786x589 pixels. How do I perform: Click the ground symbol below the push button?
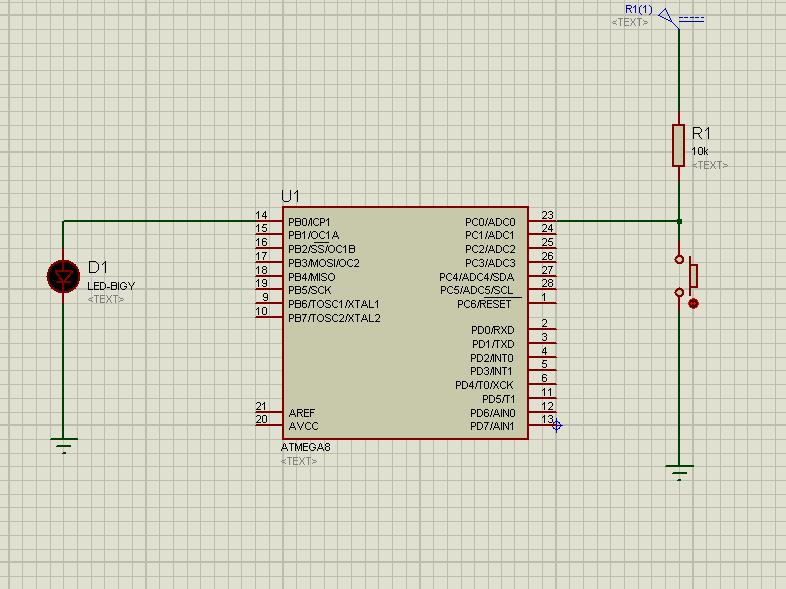click(679, 473)
